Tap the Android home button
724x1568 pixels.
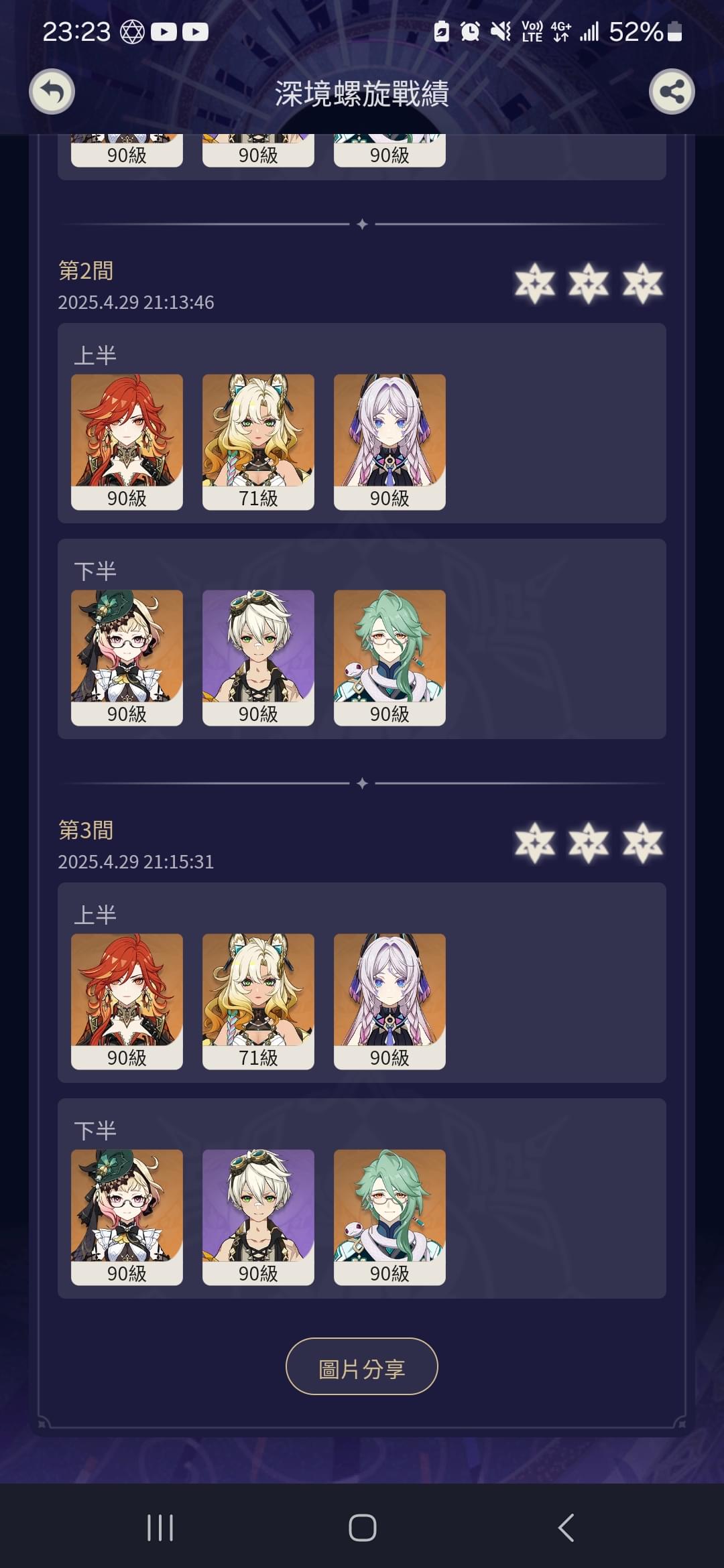[362, 1528]
